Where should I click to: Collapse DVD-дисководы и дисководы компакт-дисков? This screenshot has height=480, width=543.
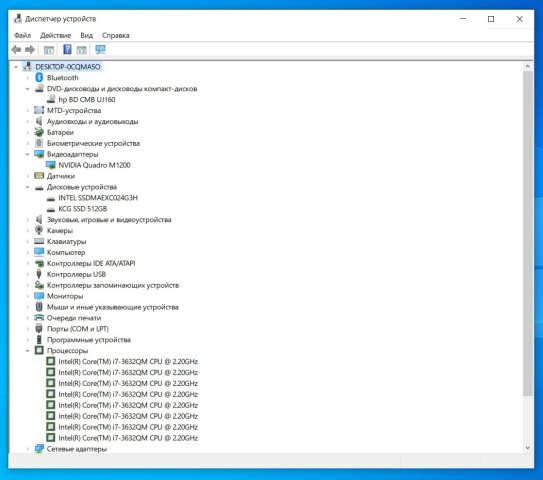coord(27,89)
